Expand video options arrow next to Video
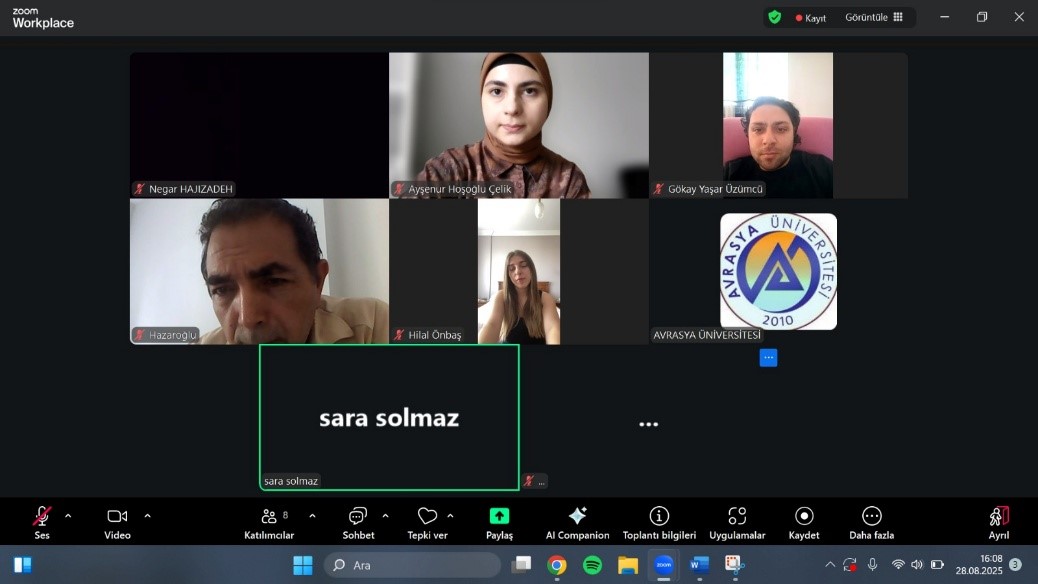1038x584 pixels. (148, 516)
